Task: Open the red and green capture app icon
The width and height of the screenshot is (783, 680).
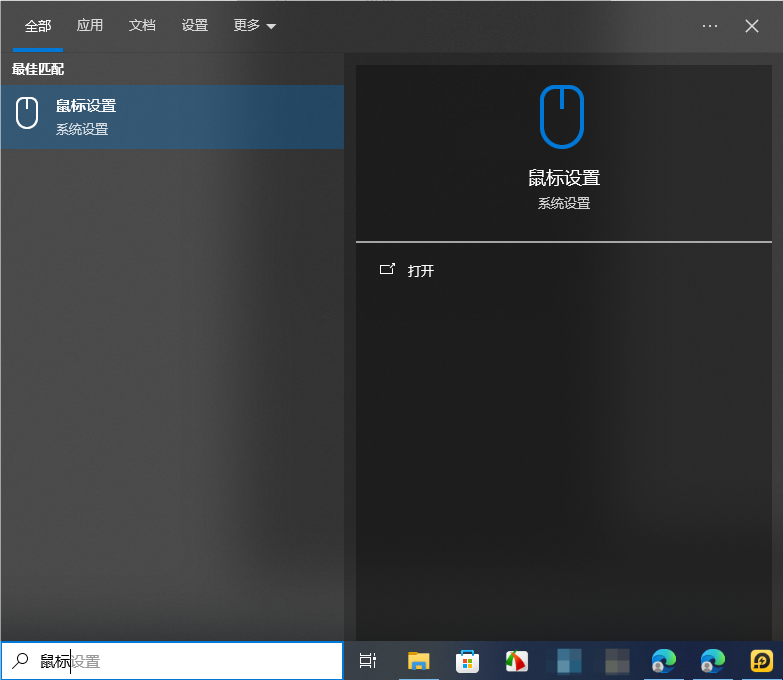Action: click(x=516, y=661)
